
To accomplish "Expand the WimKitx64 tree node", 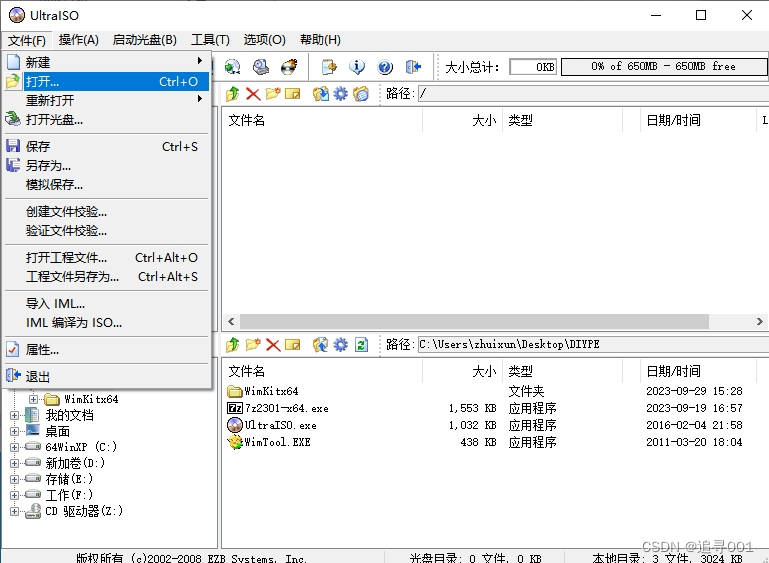I will (33, 399).
